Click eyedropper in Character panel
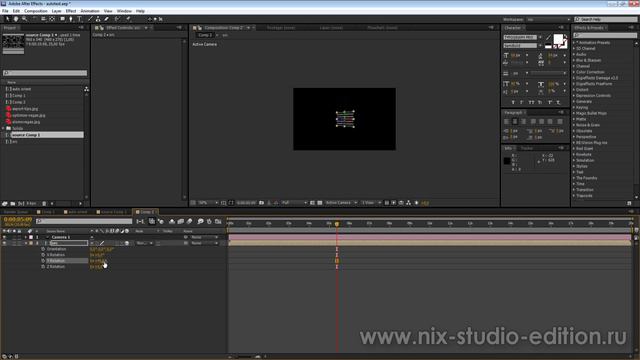The image size is (640, 360). (x=549, y=38)
